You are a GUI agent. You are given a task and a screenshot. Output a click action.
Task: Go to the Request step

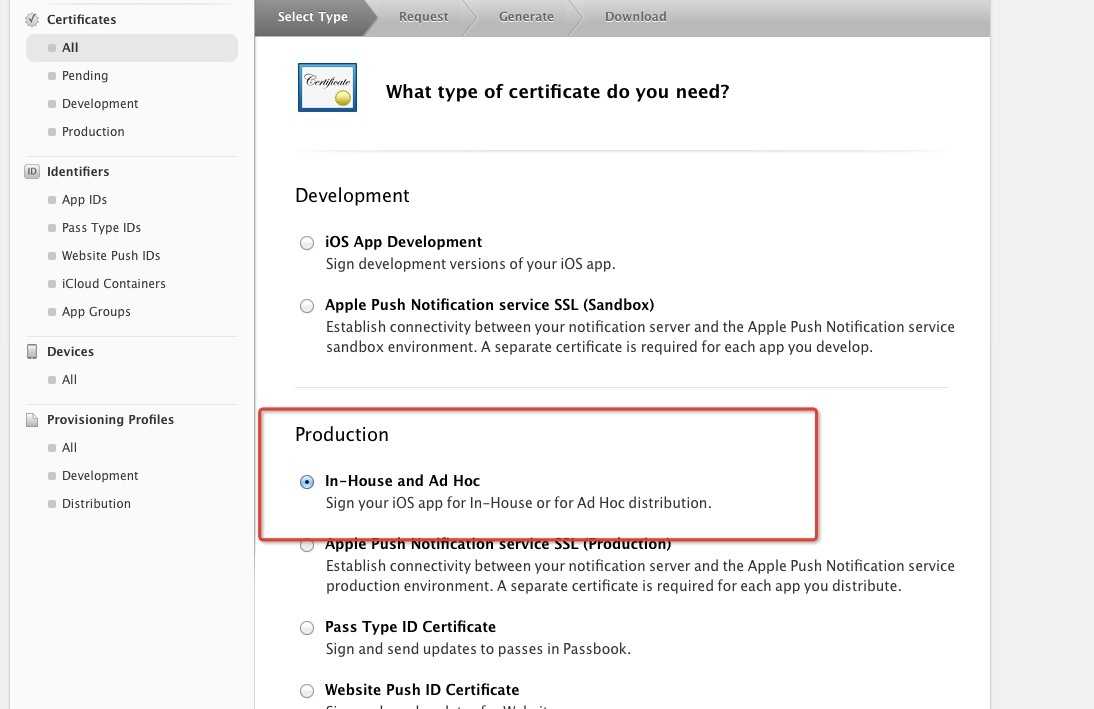click(x=424, y=17)
